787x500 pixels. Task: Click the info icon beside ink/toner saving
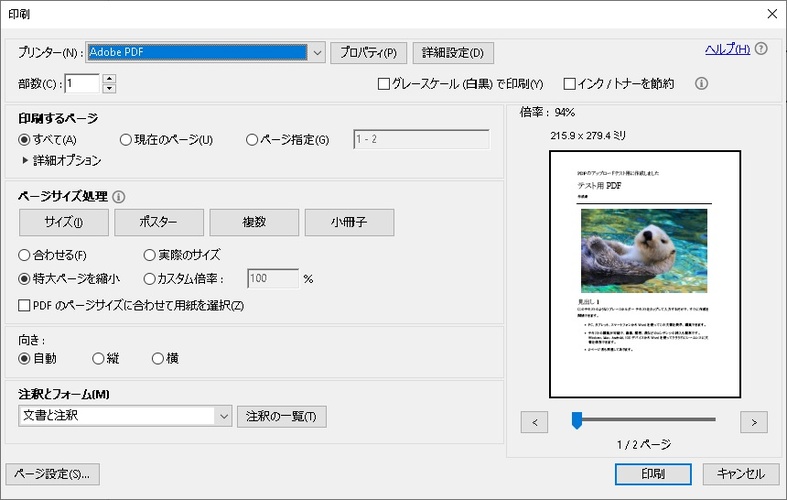(x=701, y=83)
